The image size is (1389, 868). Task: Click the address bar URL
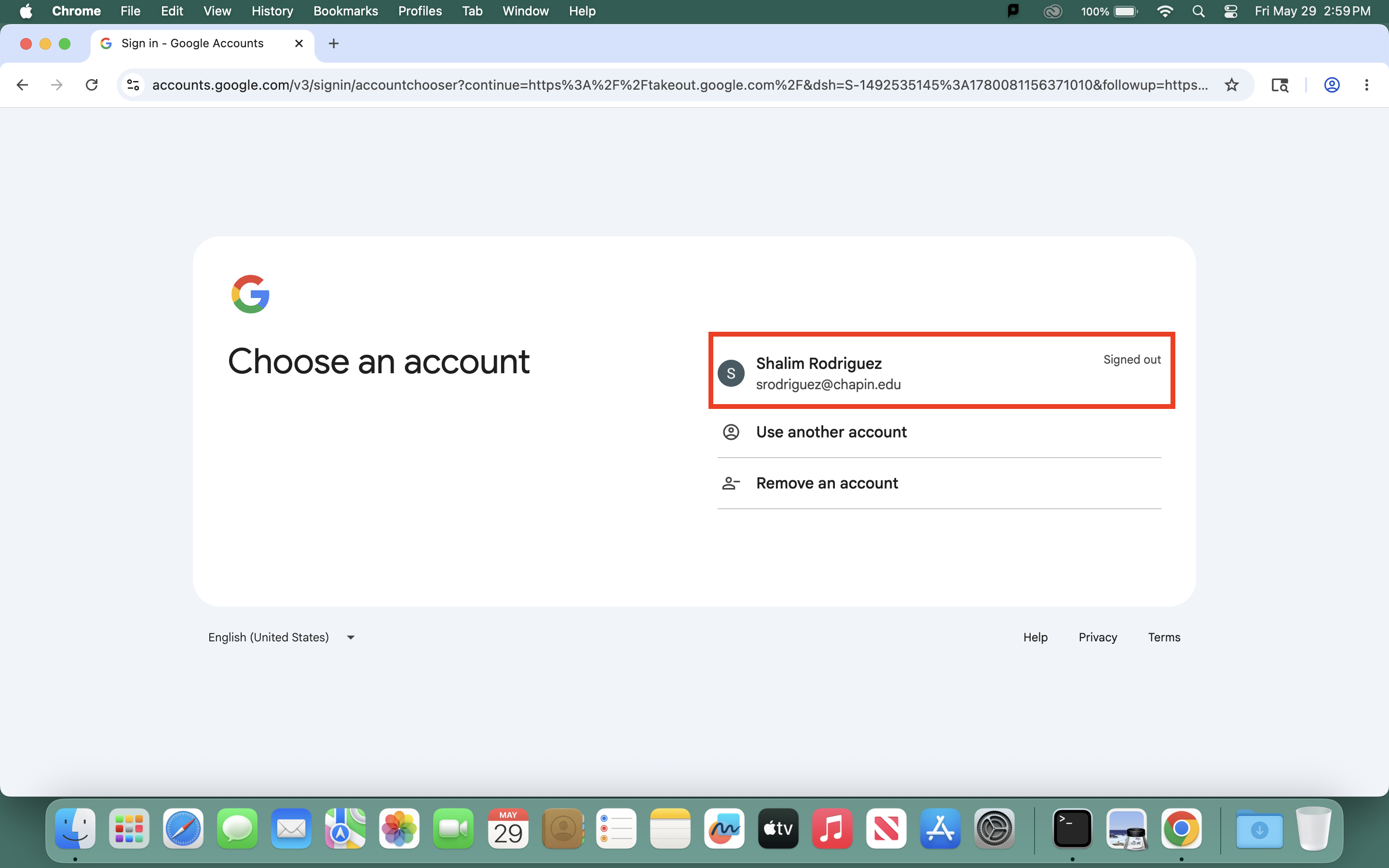tap(680, 85)
